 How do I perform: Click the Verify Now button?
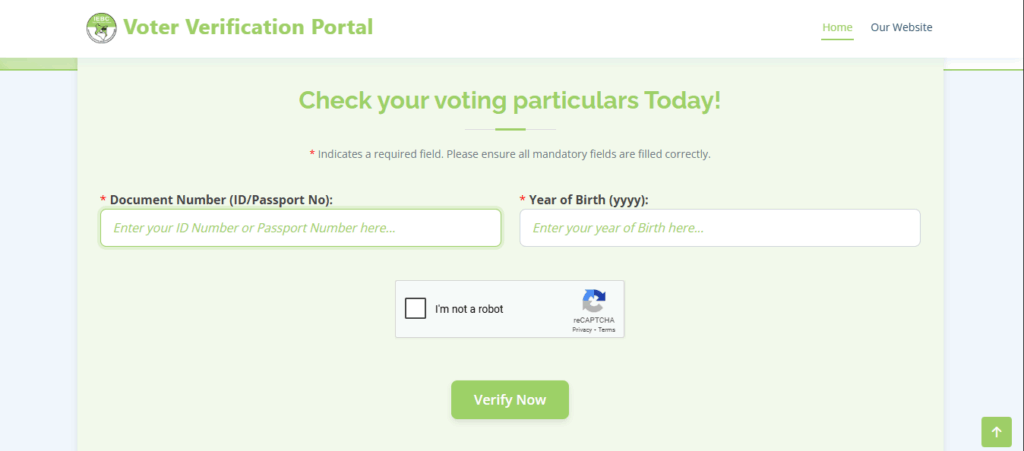point(510,399)
